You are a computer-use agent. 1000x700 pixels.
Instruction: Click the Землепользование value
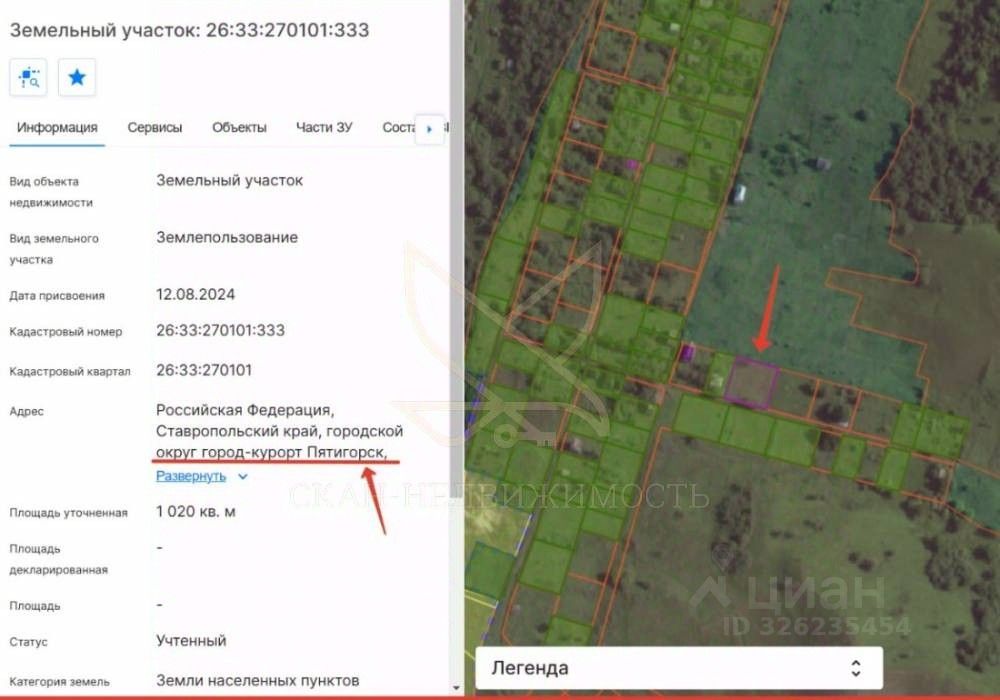pos(227,237)
